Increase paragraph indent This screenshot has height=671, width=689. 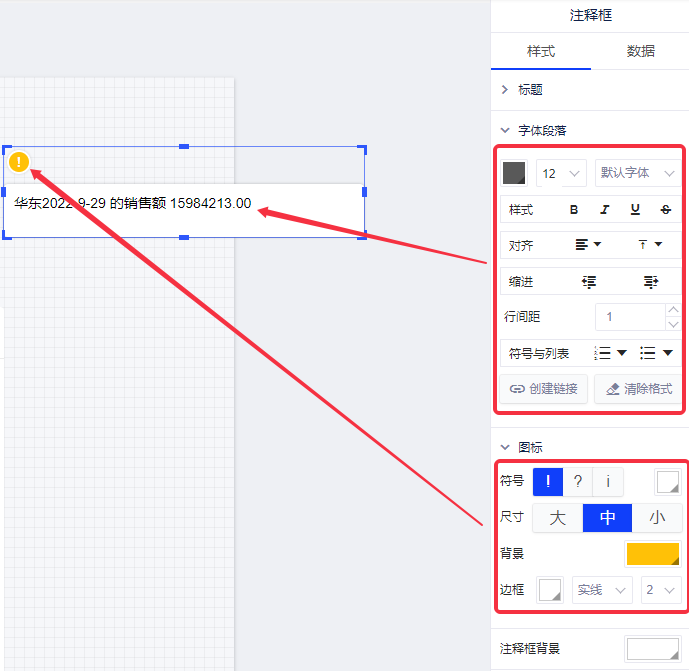click(x=651, y=282)
